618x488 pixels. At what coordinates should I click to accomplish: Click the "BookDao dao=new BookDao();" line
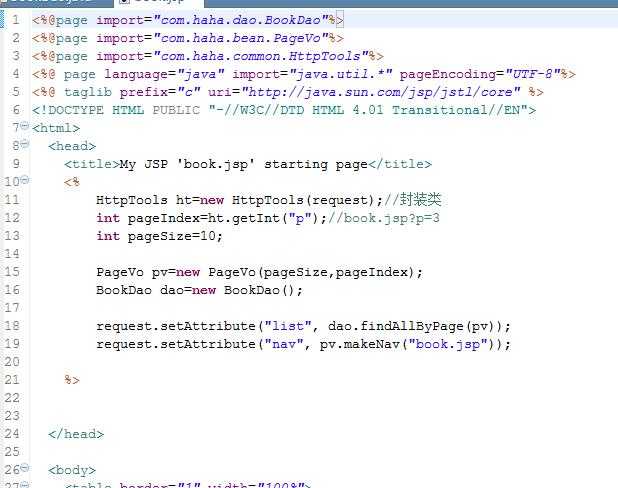[199, 291]
